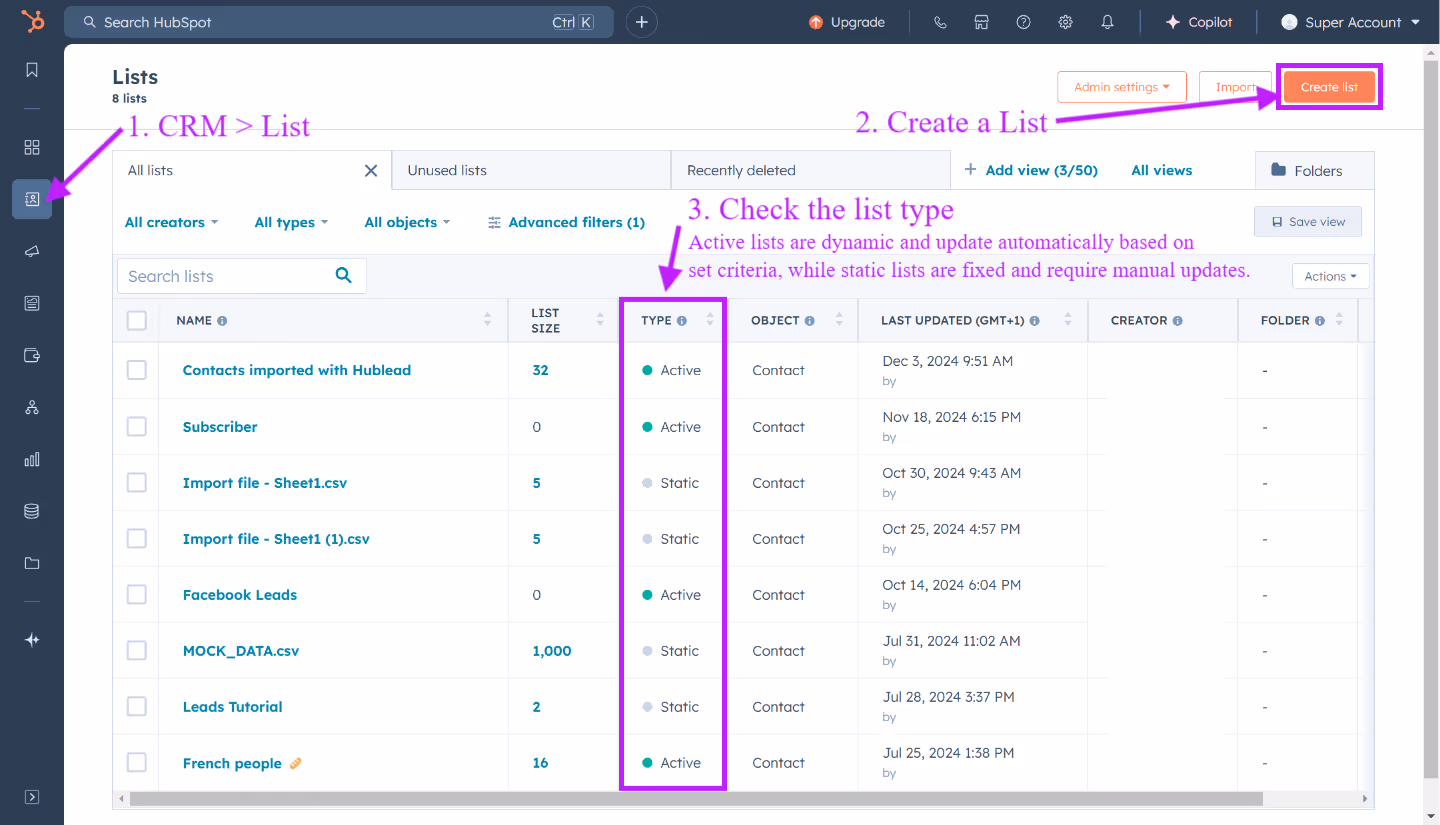
Task: Click the calling phone icon in the top bar
Action: [939, 21]
